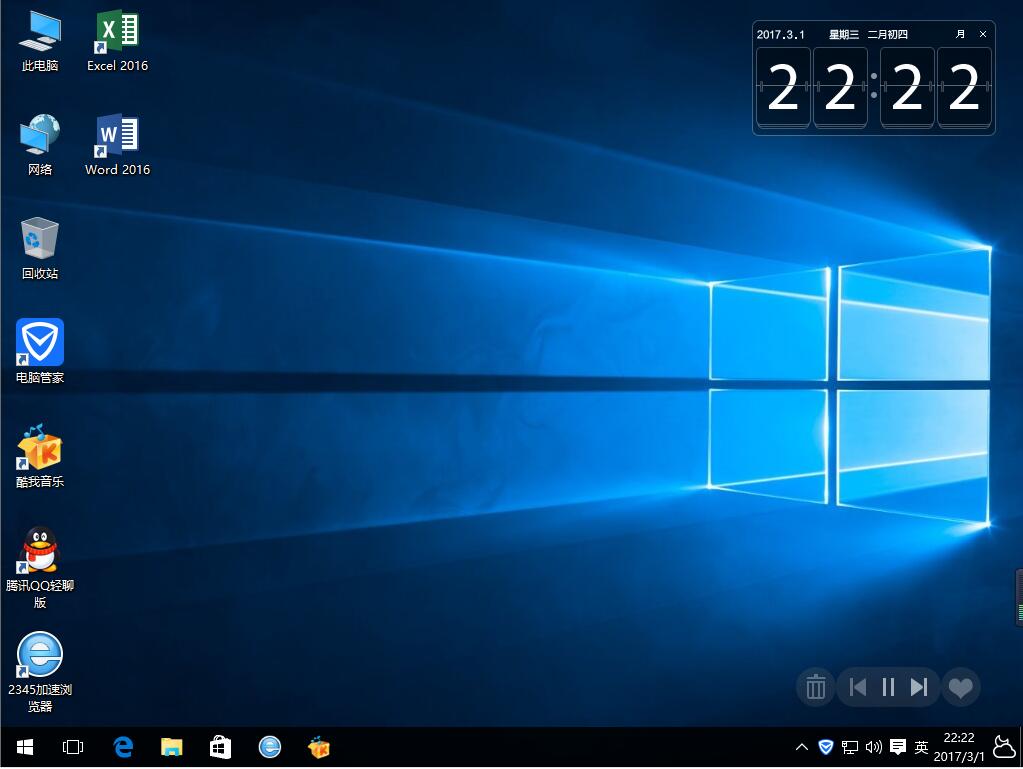Select the Excel 2016 shortcut

[x=117, y=40]
